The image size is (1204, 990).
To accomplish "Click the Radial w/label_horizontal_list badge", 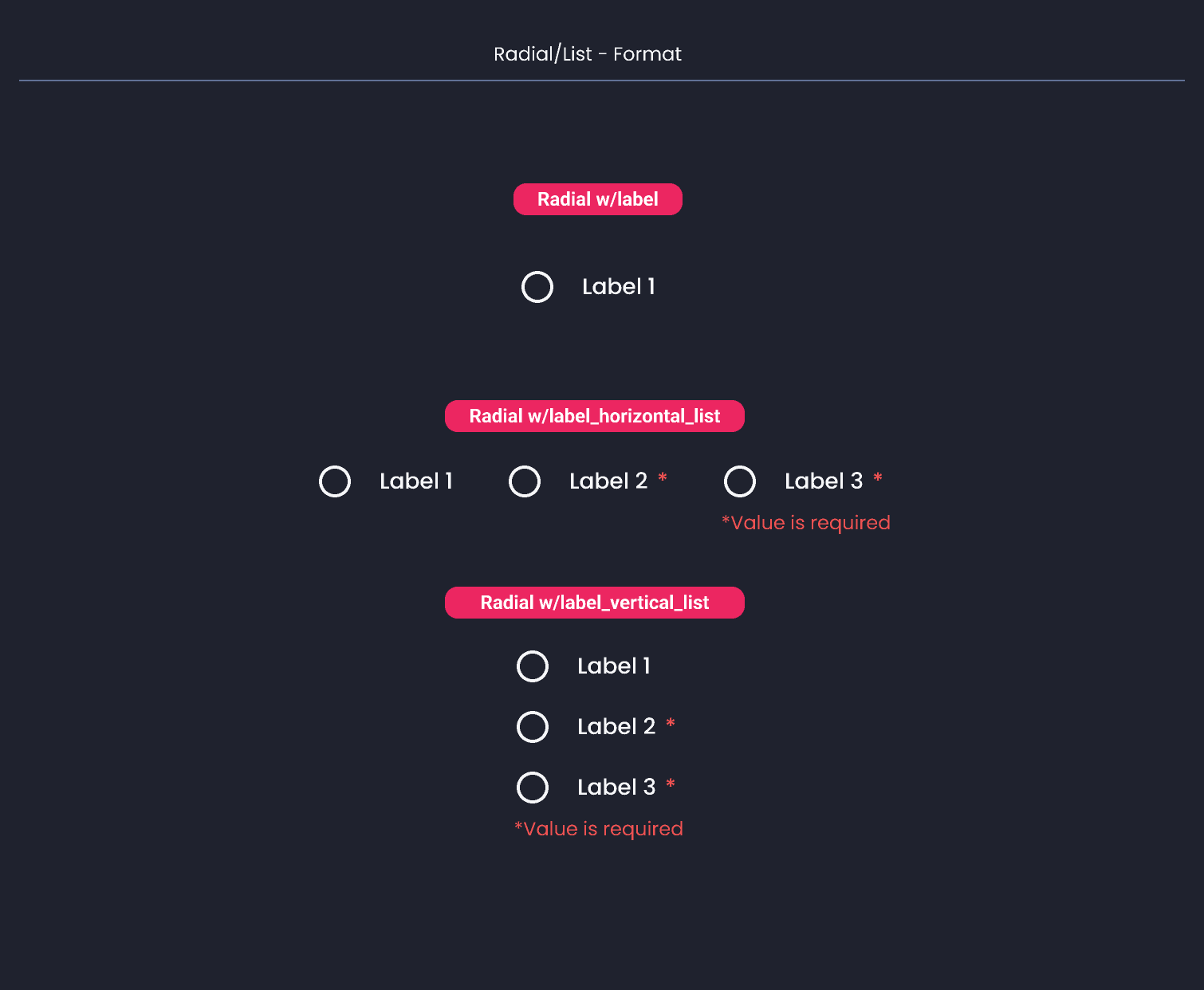I will [x=594, y=415].
